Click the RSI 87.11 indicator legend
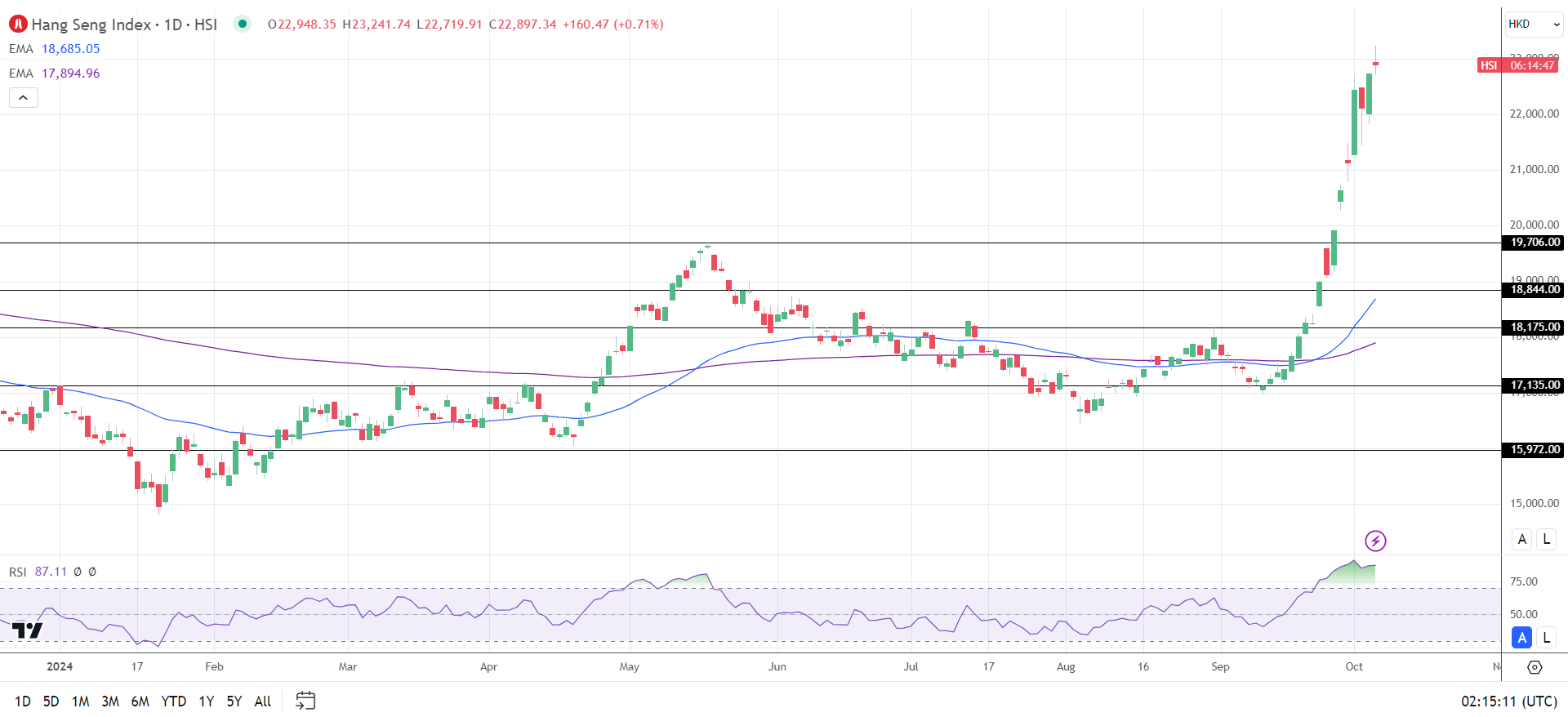This screenshot has width=1568, height=717. pos(38,572)
